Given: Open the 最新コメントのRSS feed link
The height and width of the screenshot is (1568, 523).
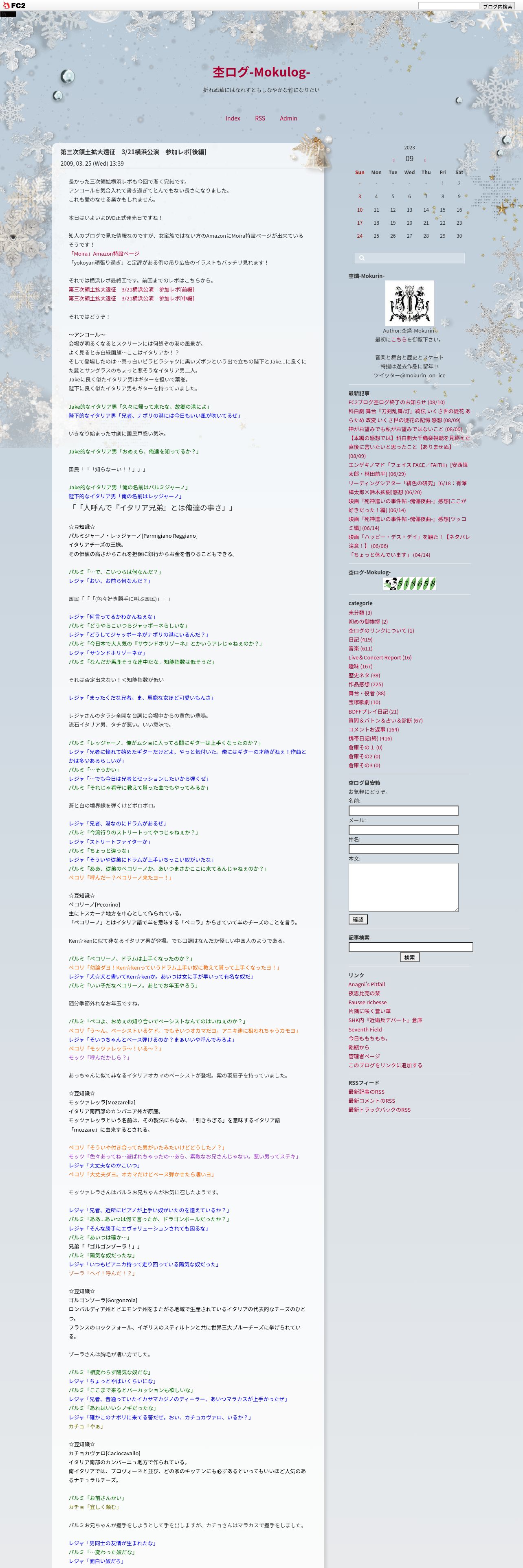Looking at the screenshot, I should [371, 1101].
